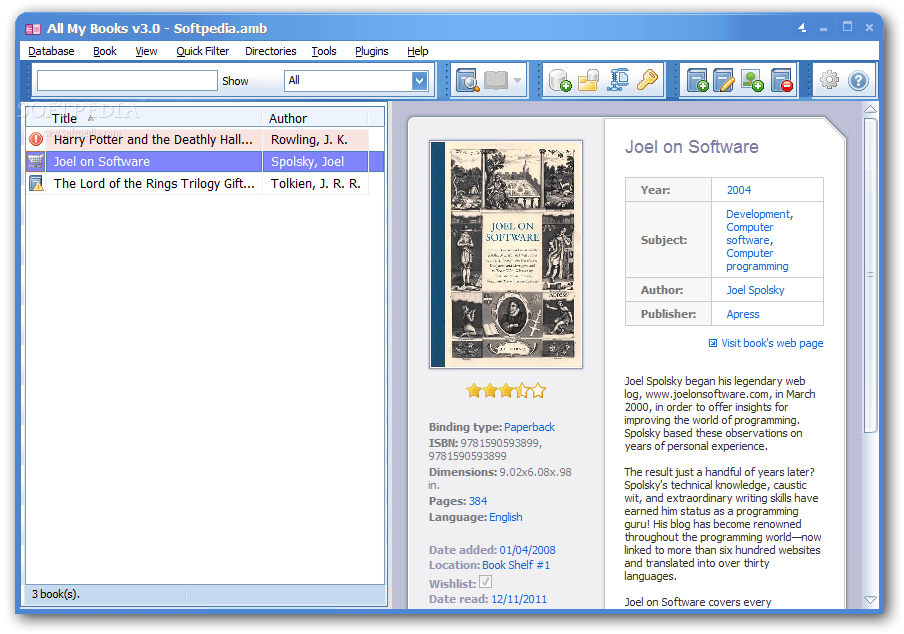Follow the Visit book's web page link
This screenshot has width=904, height=634.
coord(772,343)
